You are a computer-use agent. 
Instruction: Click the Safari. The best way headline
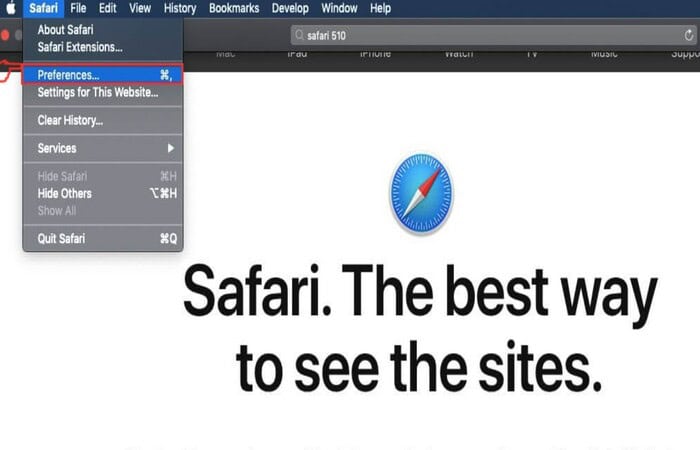point(420,296)
